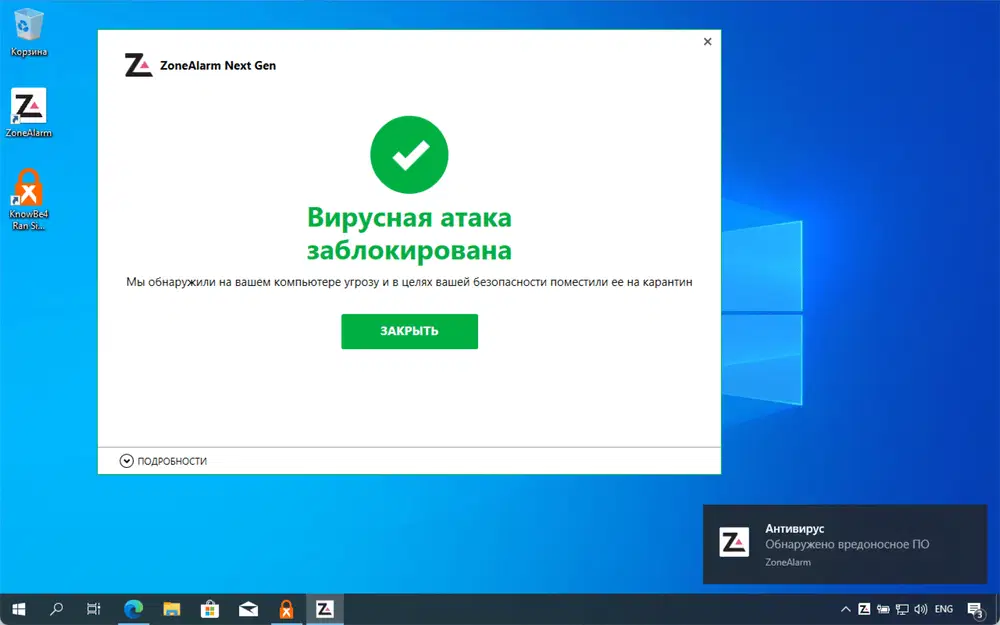1000x625 pixels.
Task: Open Microsoft Store from taskbar
Action: pos(210,609)
